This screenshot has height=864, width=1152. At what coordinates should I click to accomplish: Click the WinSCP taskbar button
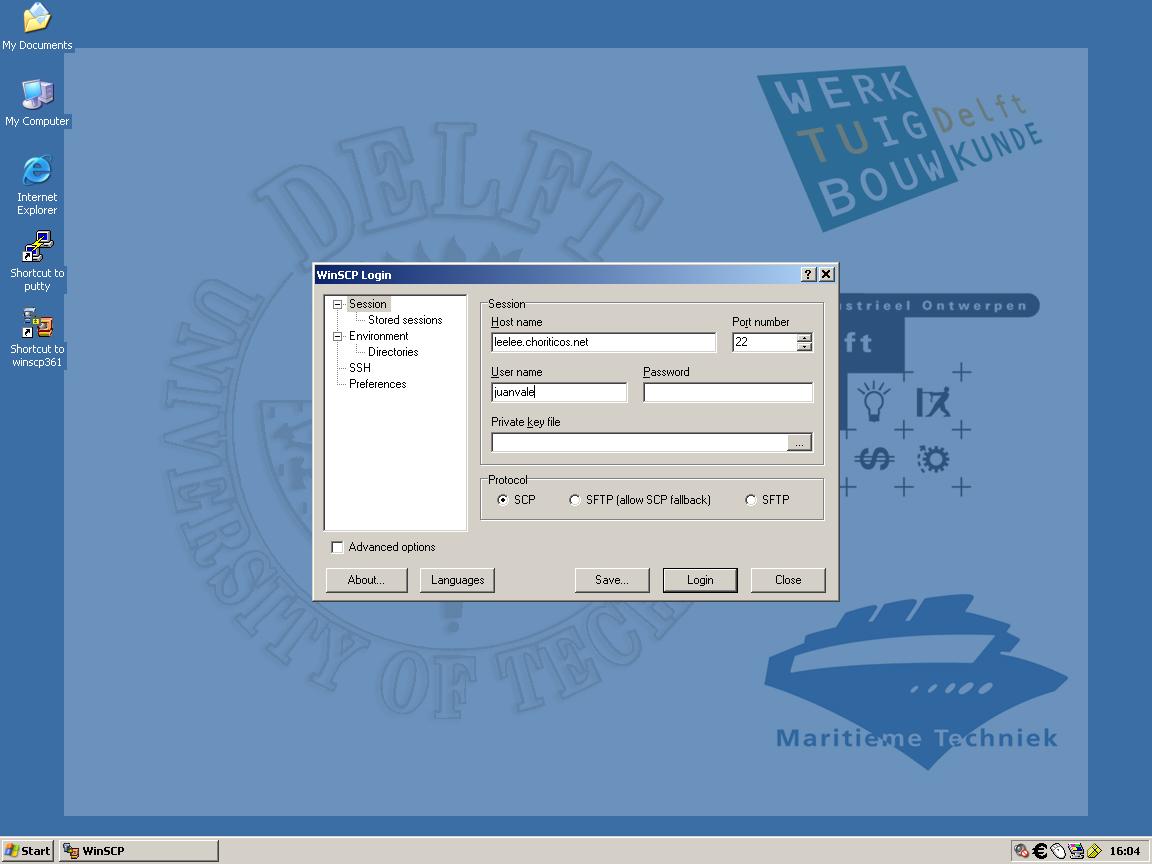139,851
